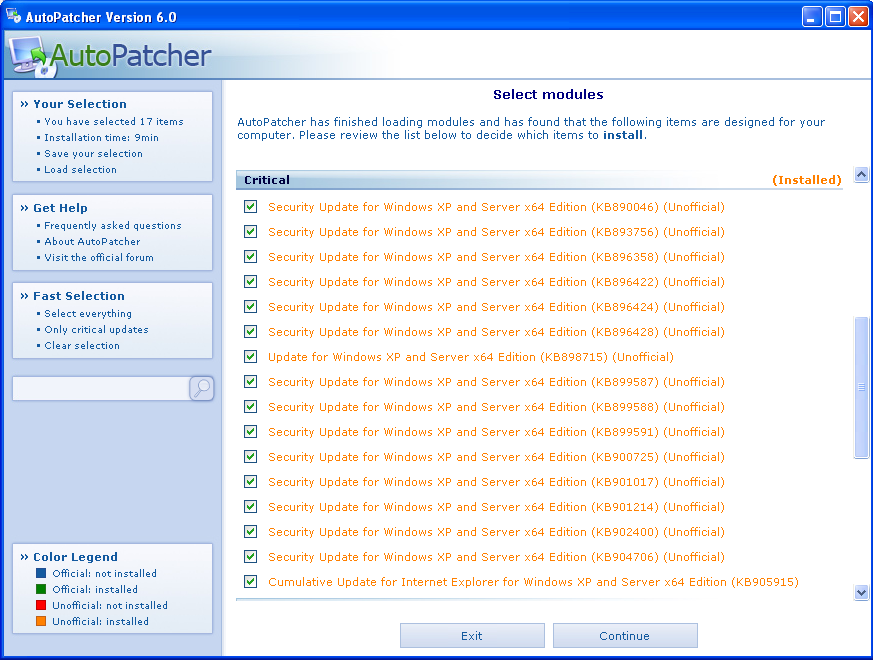Click the (Installed) header label

[x=807, y=180]
